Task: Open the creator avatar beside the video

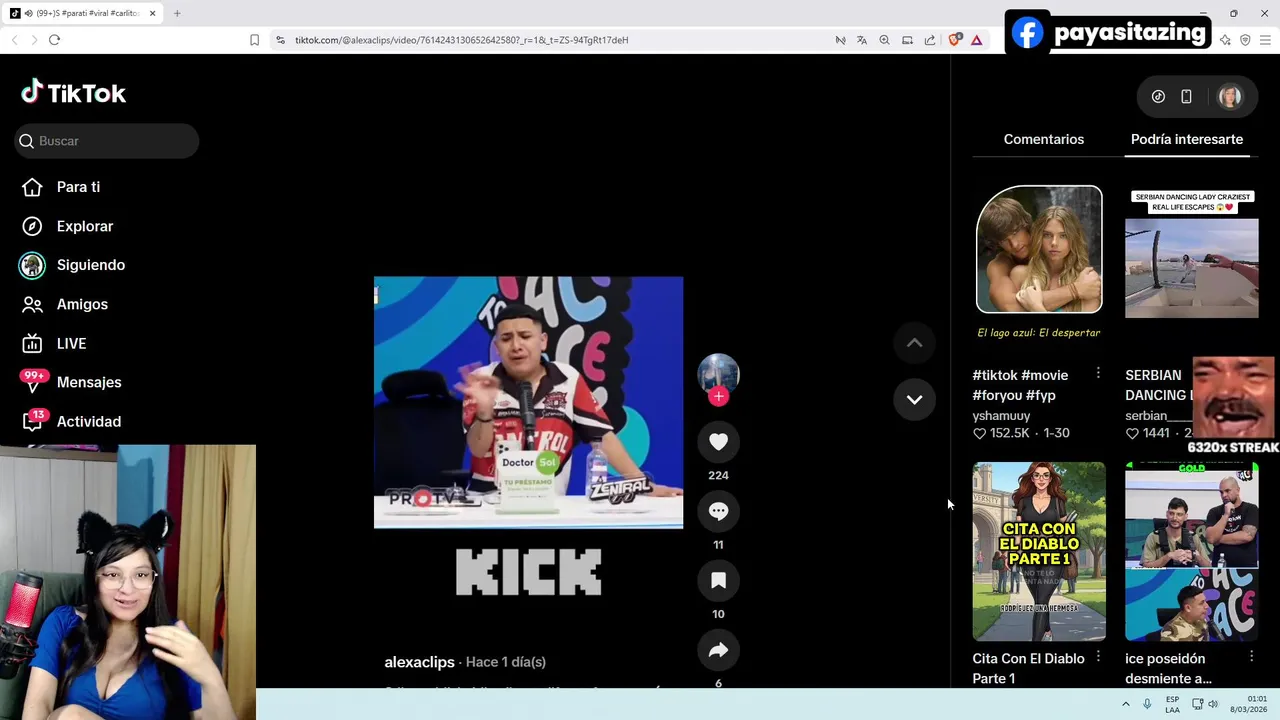Action: tap(718, 374)
